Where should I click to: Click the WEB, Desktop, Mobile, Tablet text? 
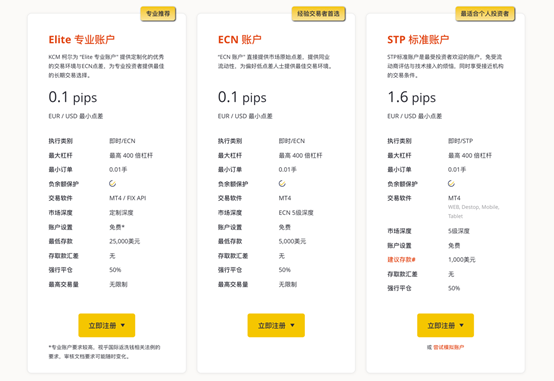tap(473, 211)
